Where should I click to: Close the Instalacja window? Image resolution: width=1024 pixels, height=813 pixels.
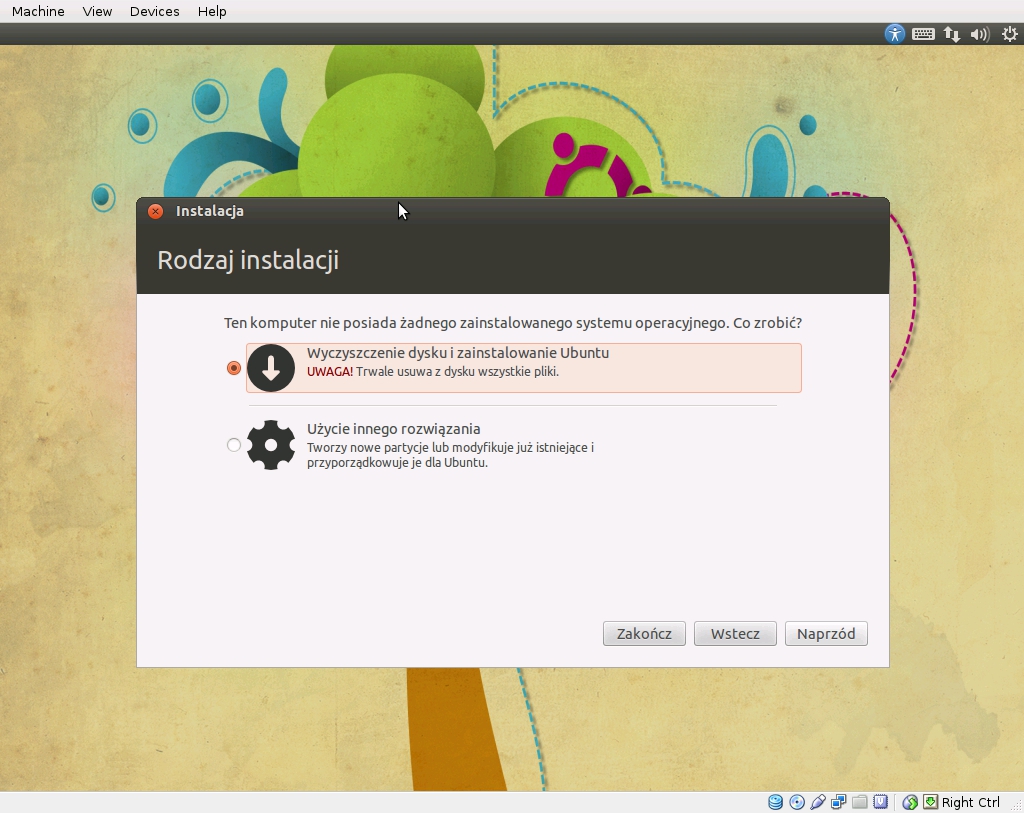pos(155,211)
